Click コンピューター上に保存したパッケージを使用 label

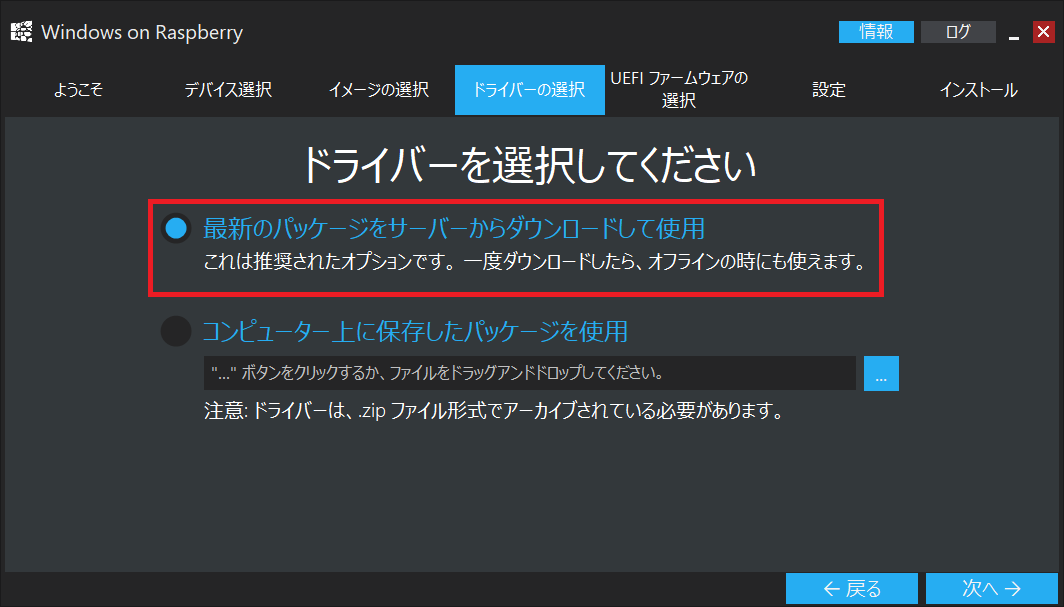click(x=415, y=331)
